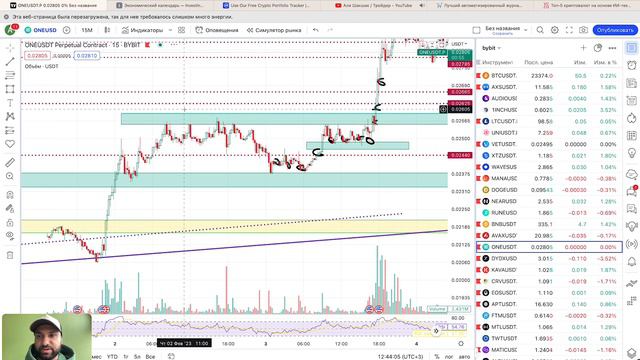Click the heart icons tool
Image resolution: width=640 pixels, height=360 pixels.
10,144
